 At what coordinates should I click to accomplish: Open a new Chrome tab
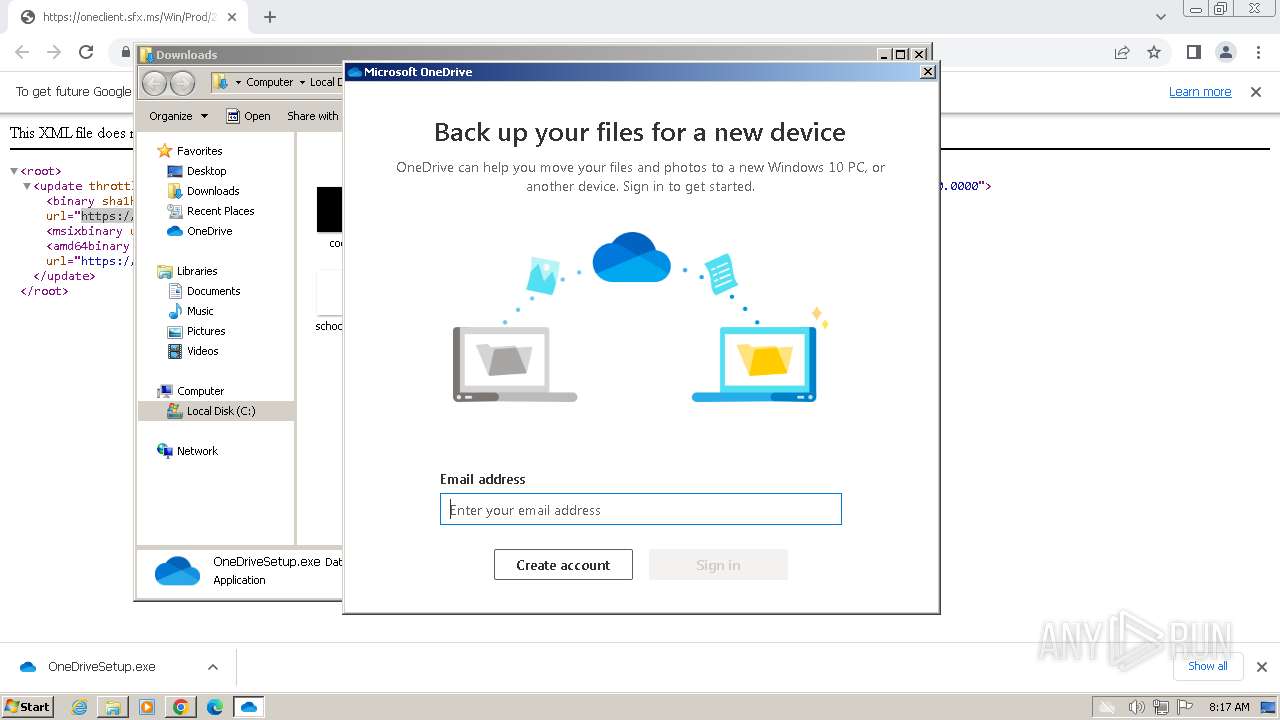pyautogui.click(x=270, y=17)
